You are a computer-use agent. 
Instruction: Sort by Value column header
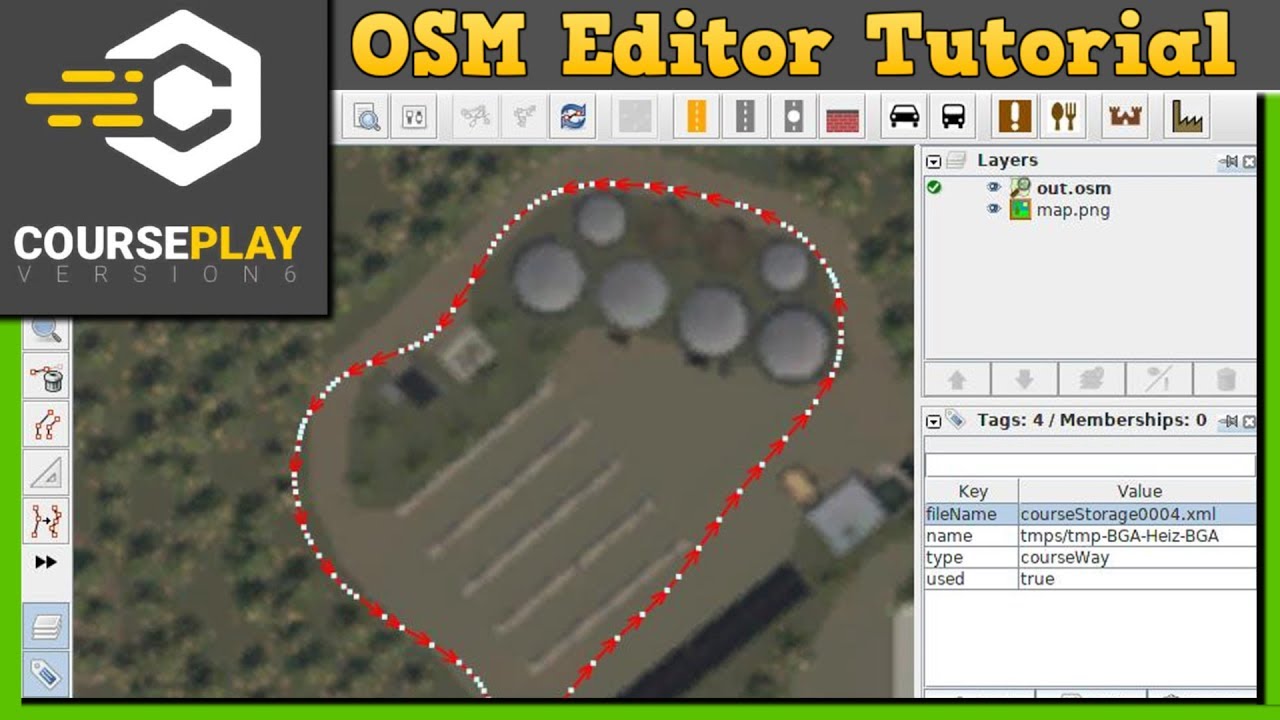(x=1138, y=491)
